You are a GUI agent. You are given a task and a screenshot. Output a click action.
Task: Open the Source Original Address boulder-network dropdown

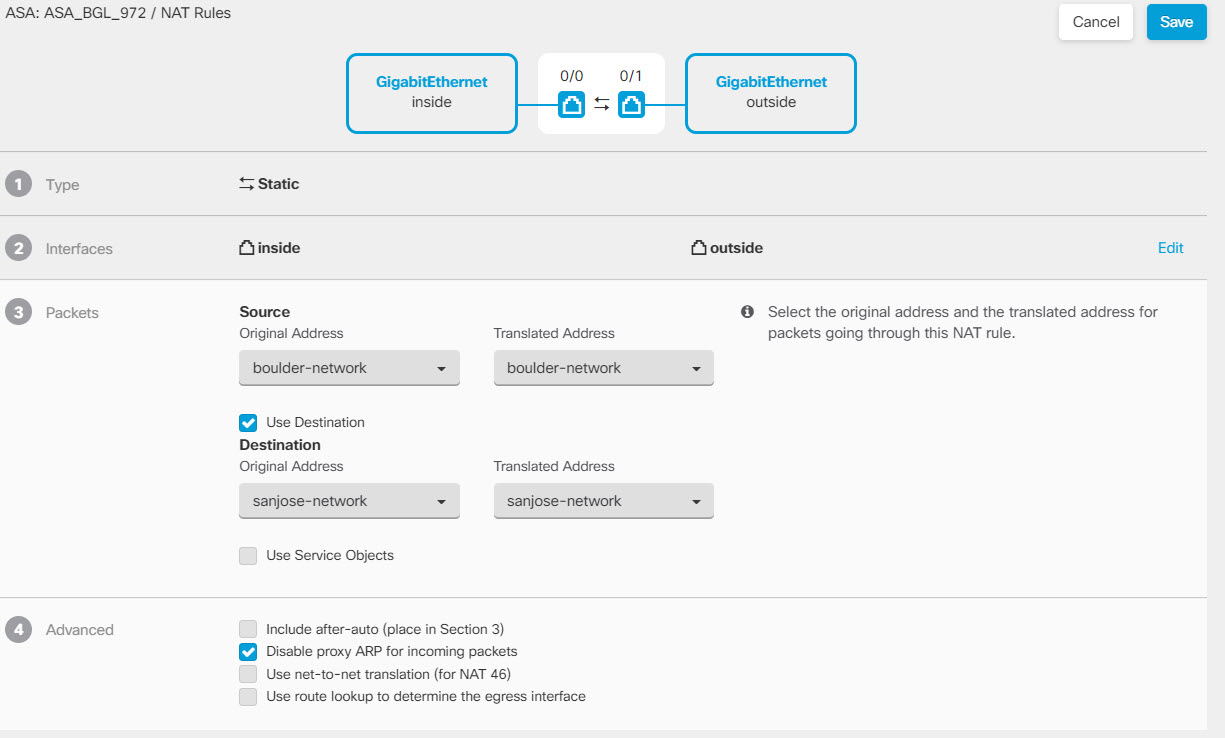point(349,368)
